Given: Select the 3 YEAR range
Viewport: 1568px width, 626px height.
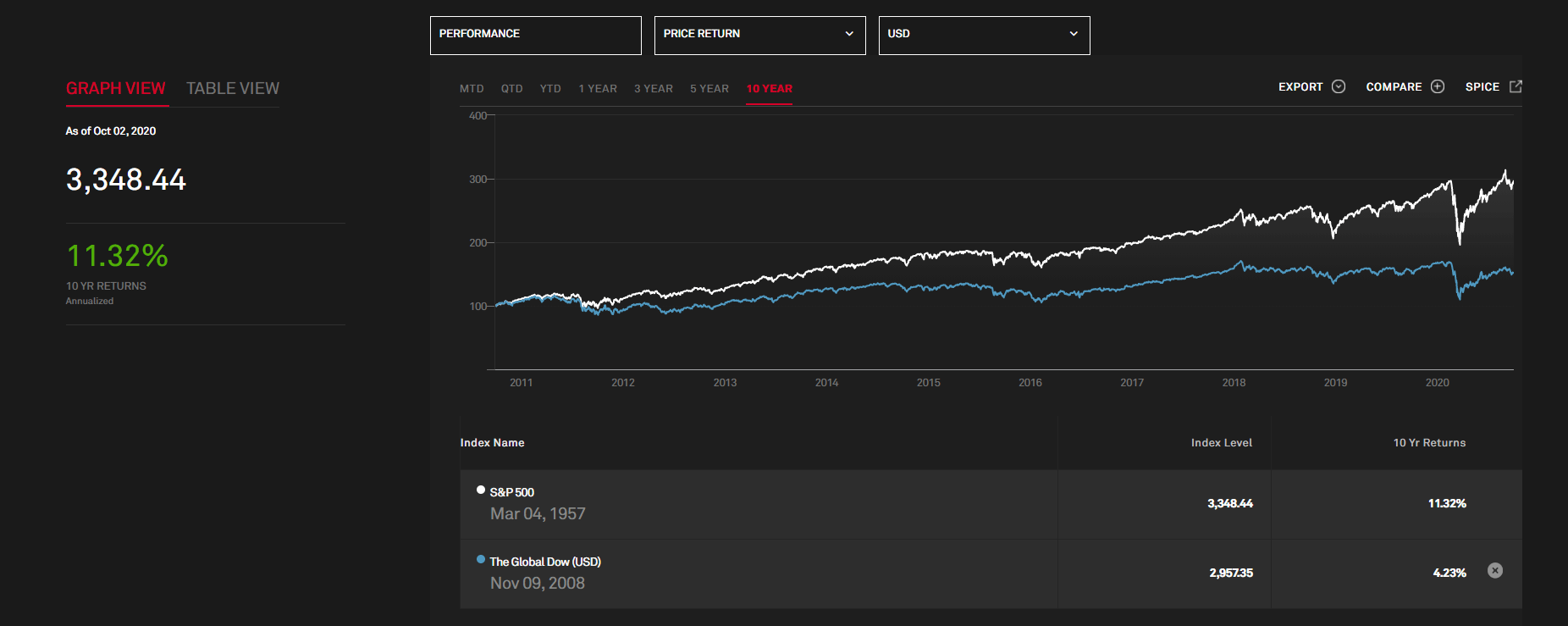Looking at the screenshot, I should pyautogui.click(x=654, y=89).
